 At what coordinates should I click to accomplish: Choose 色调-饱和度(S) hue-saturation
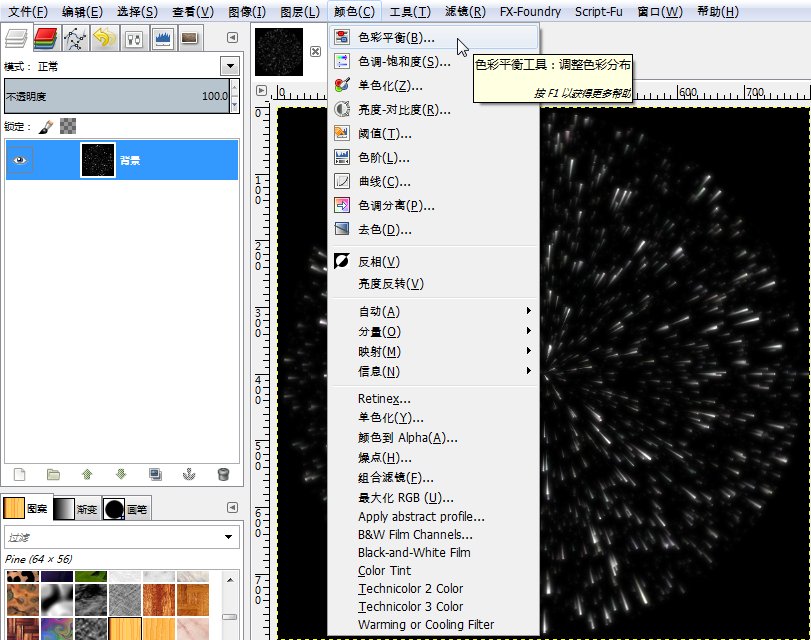click(433, 62)
